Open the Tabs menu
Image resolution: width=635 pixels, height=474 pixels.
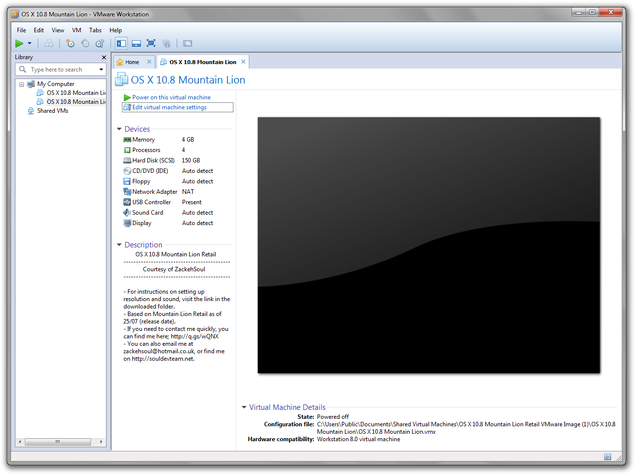(95, 30)
